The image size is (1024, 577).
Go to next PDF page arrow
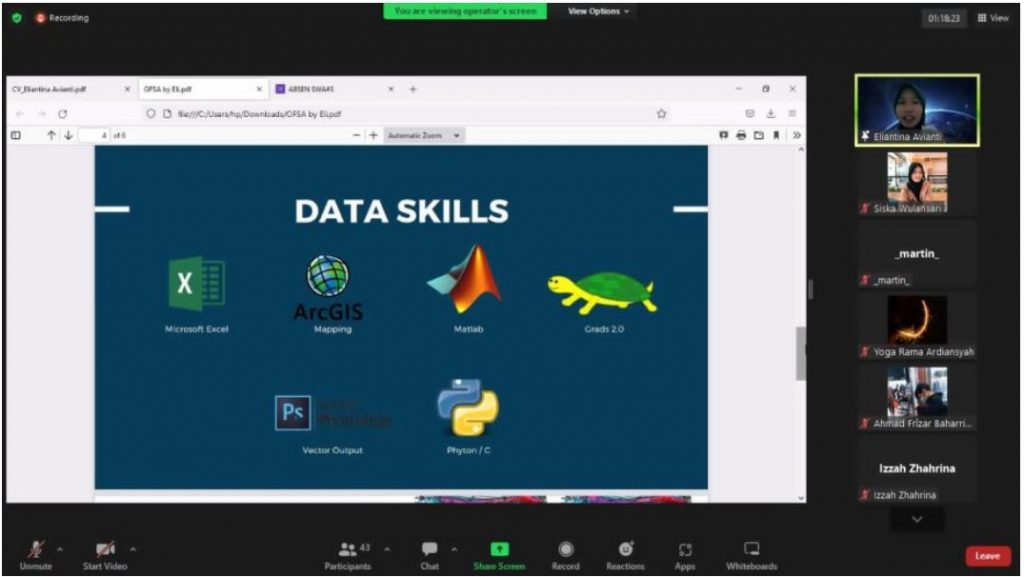pyautogui.click(x=69, y=135)
